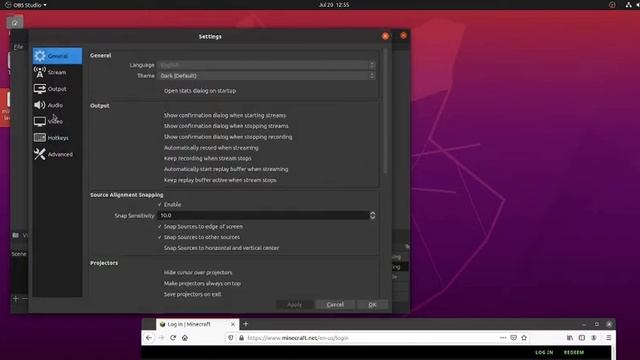The height and width of the screenshot is (360, 640).
Task: Open a new browser tab
Action: click(x=246, y=324)
